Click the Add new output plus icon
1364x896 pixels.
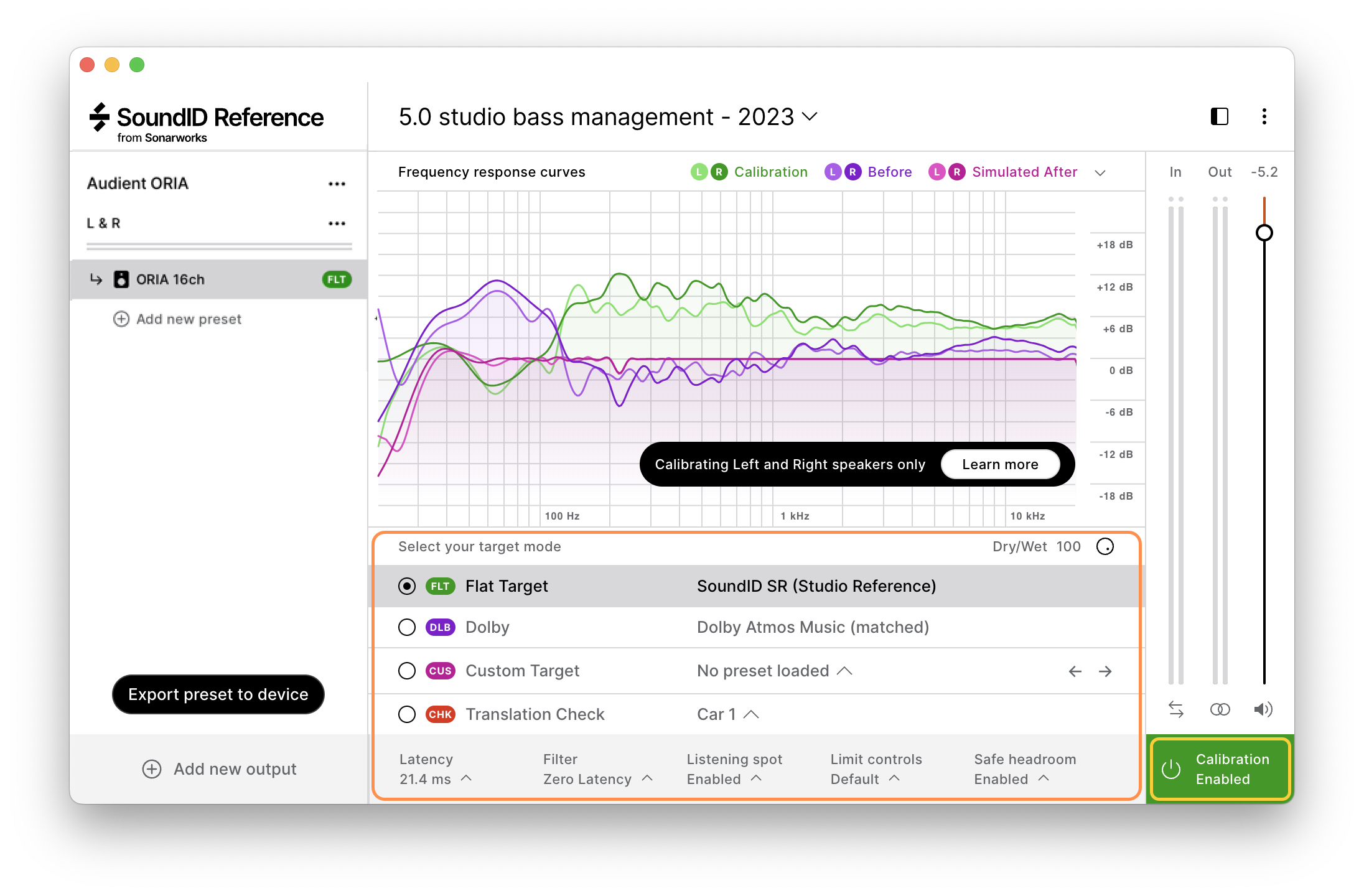(151, 769)
